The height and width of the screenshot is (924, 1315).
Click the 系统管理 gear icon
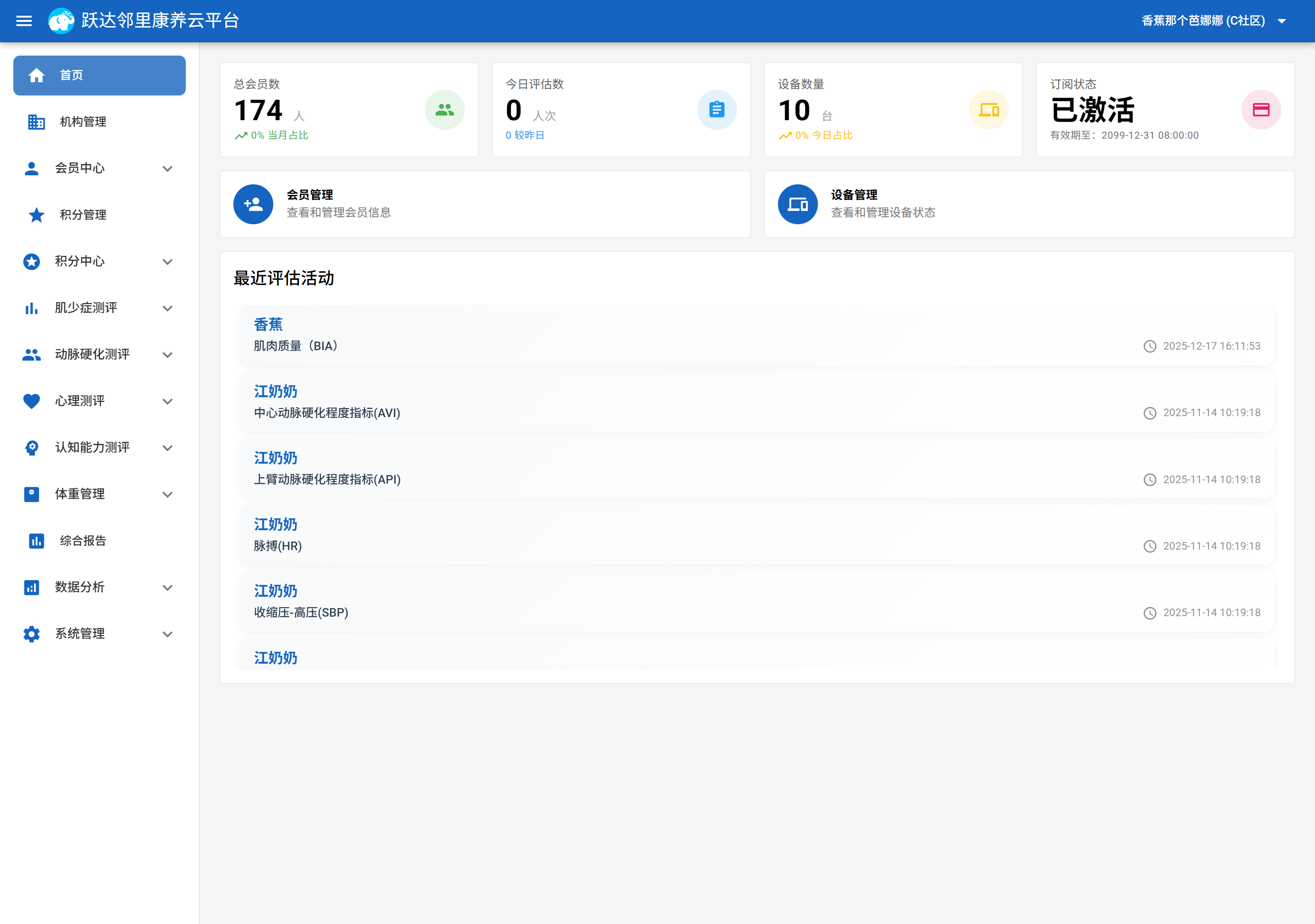31,634
